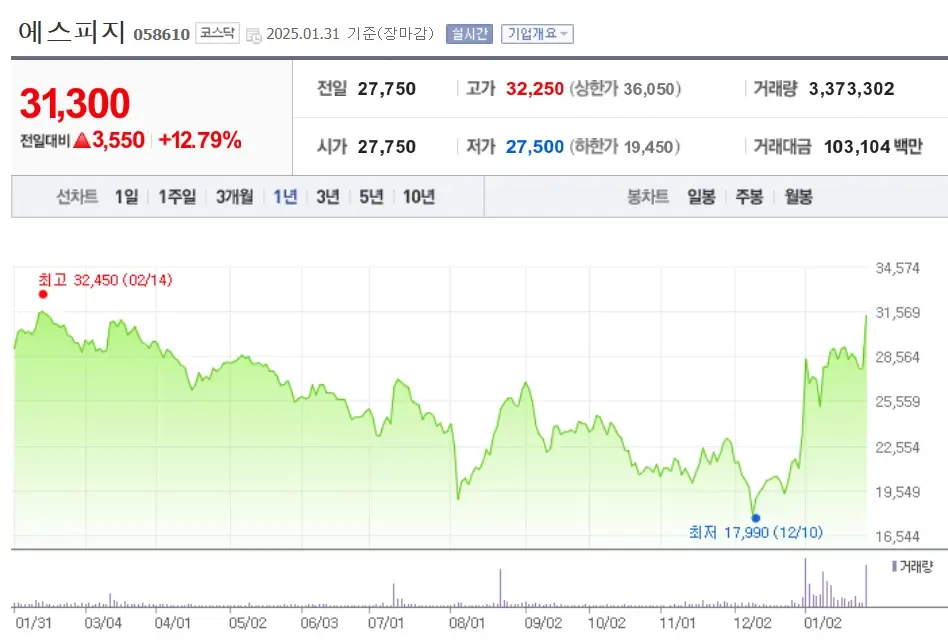Select the 5년 chart period tab
This screenshot has height=642, width=948.
click(371, 197)
